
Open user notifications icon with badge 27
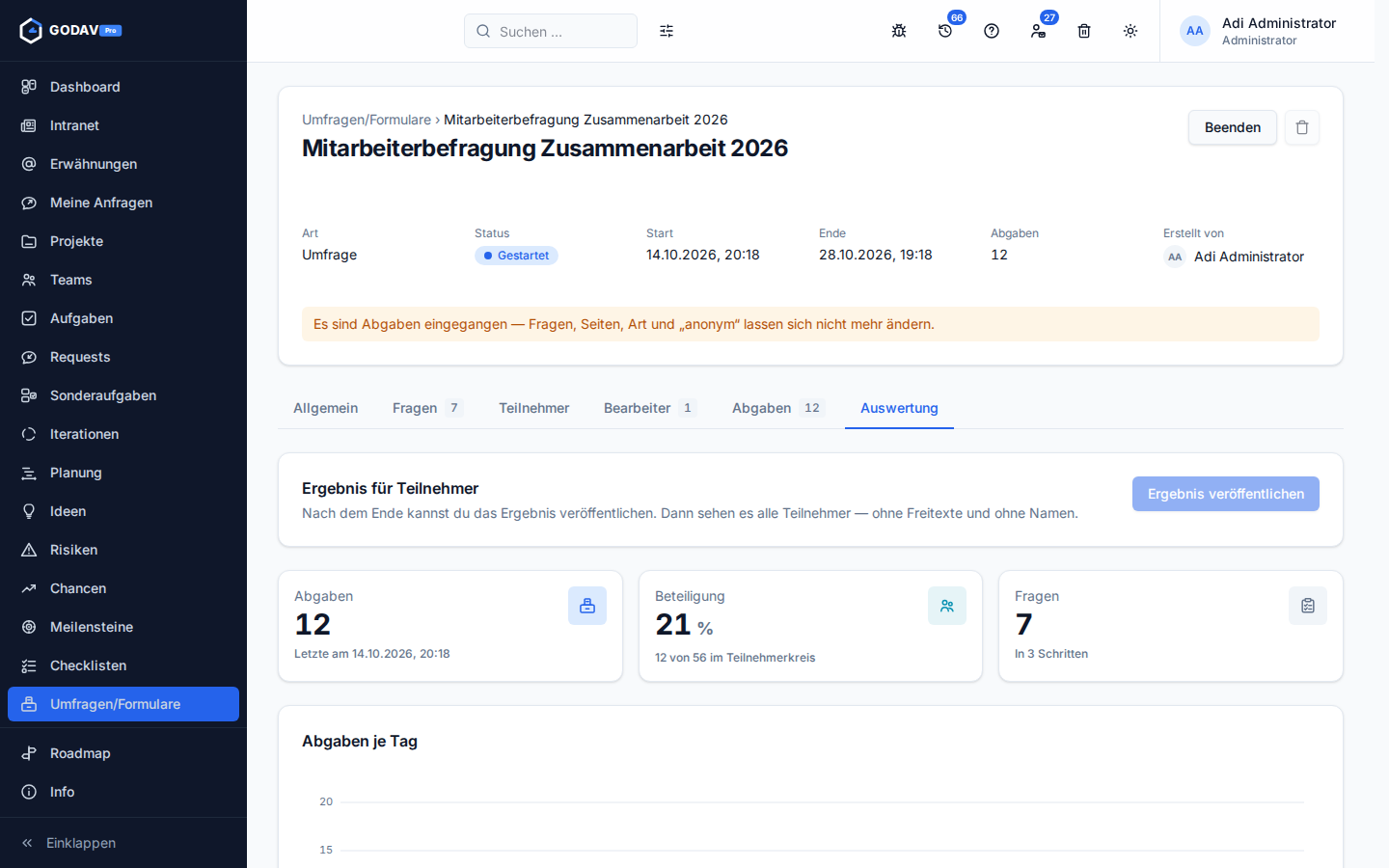(x=1038, y=31)
